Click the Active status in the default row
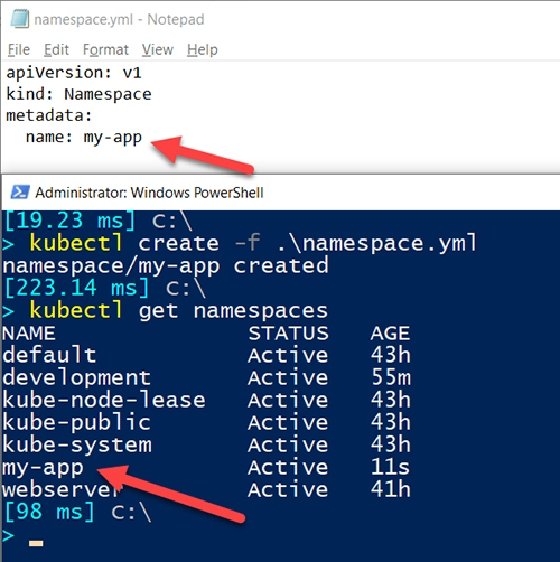The width and height of the screenshot is (560, 562). click(x=288, y=355)
